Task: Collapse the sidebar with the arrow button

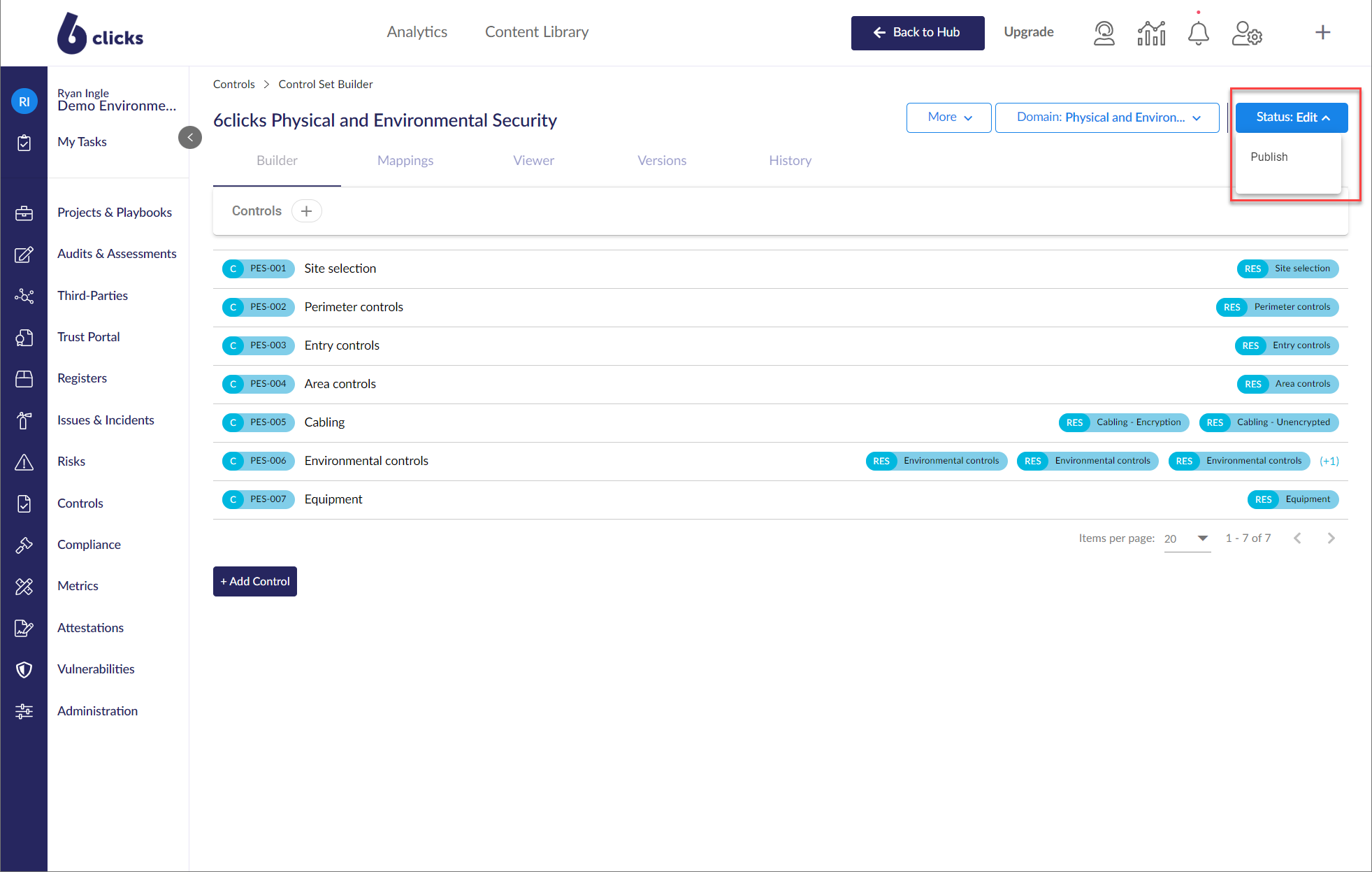Action: pyautogui.click(x=190, y=137)
